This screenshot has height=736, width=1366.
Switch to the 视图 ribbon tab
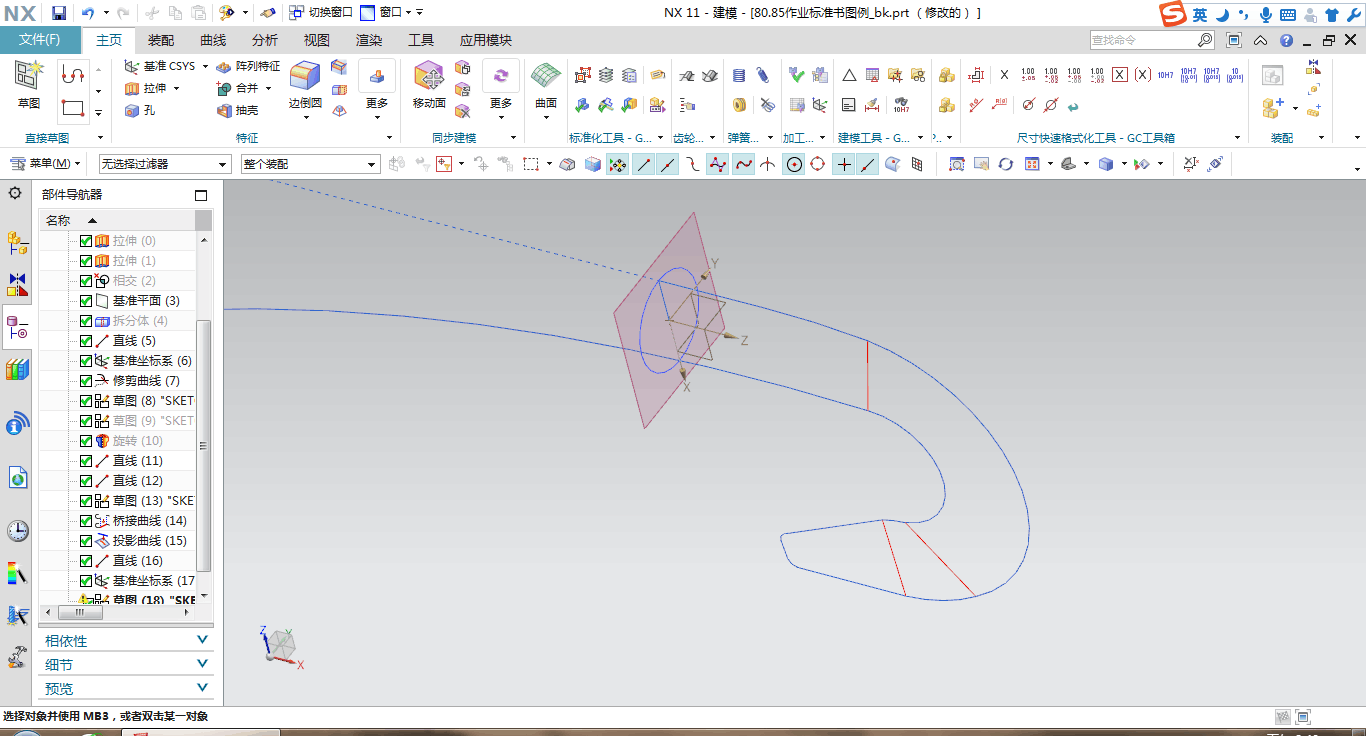(317, 40)
